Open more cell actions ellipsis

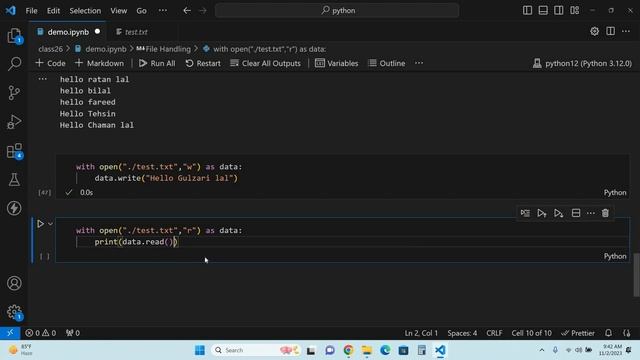click(x=591, y=213)
